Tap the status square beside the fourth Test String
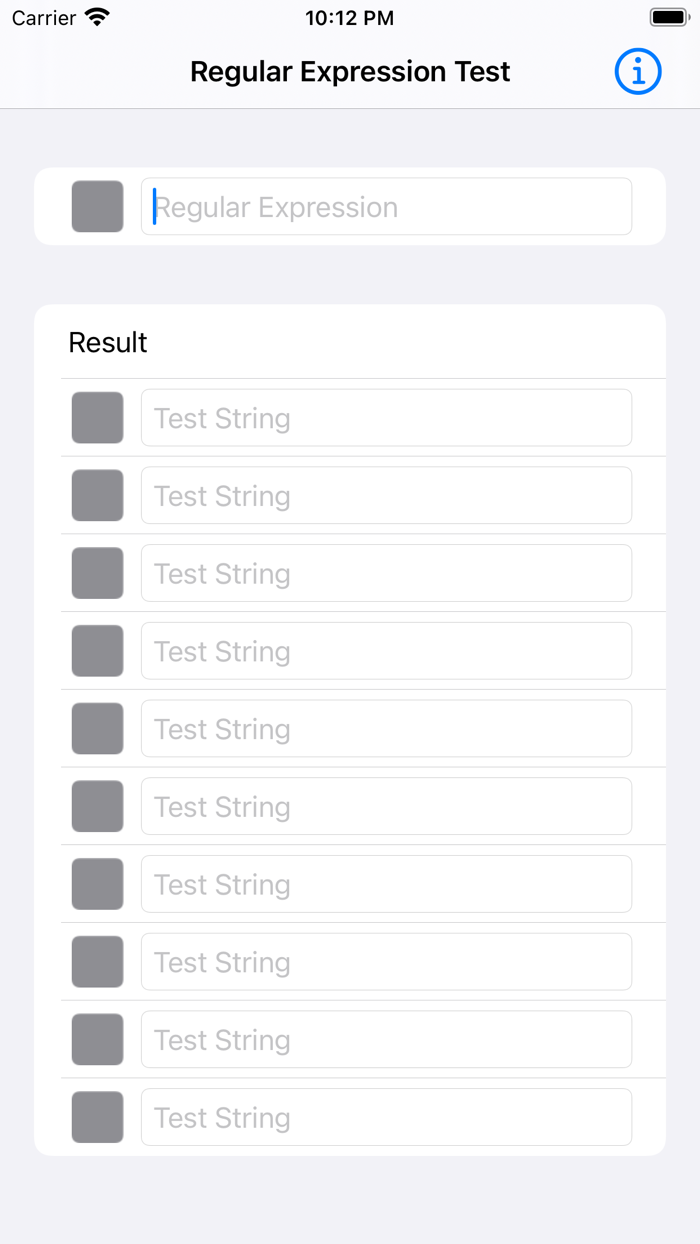Image resolution: width=700 pixels, height=1244 pixels. [x=97, y=650]
